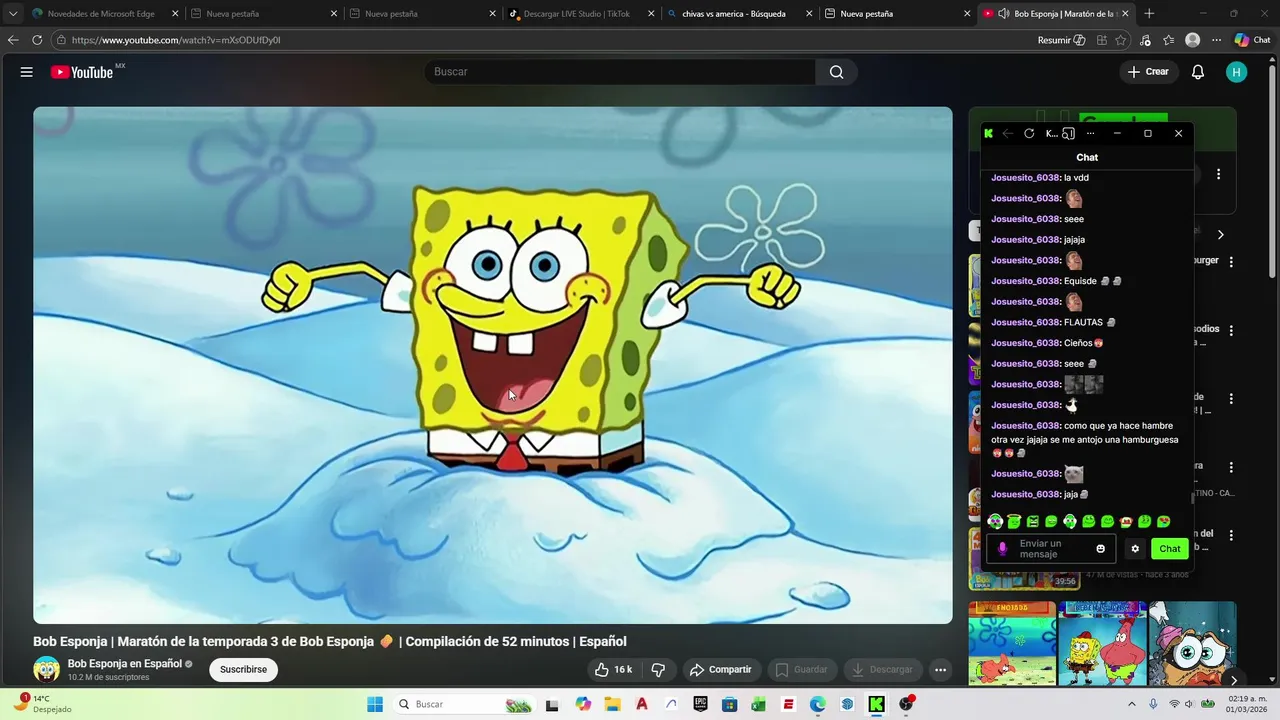Image resolution: width=1280 pixels, height=720 pixels.
Task: Send message with green Chat button
Action: [1170, 548]
